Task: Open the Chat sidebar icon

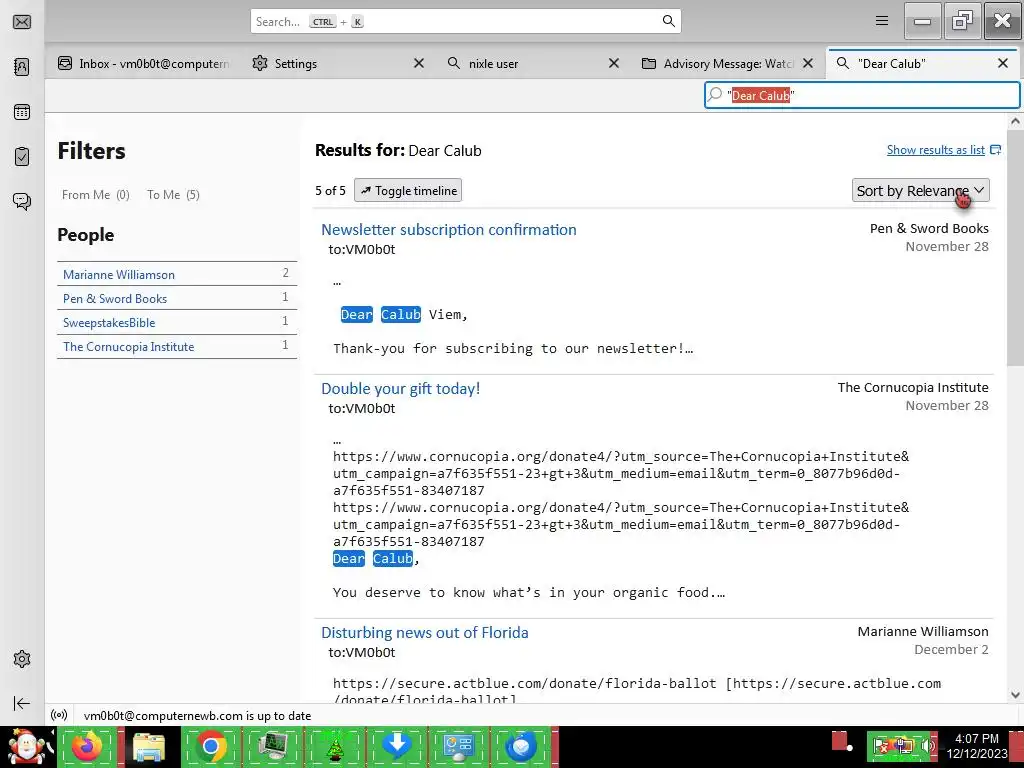Action: point(22,201)
